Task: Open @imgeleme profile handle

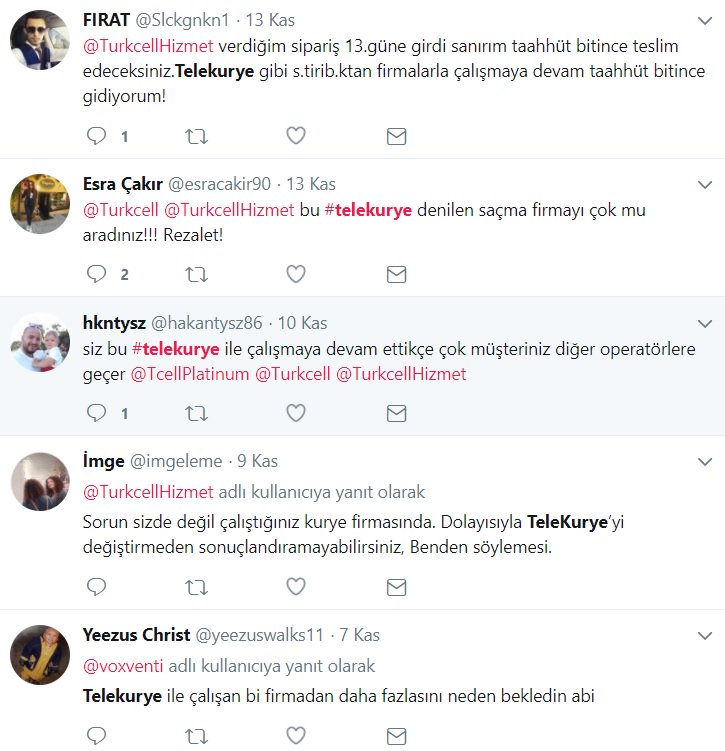Action: tap(176, 461)
